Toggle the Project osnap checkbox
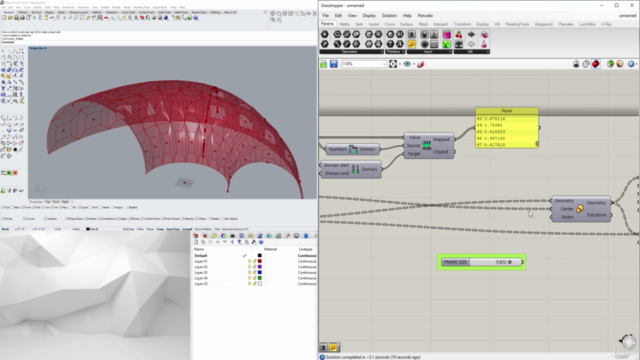640x360 pixels. tap(112, 207)
